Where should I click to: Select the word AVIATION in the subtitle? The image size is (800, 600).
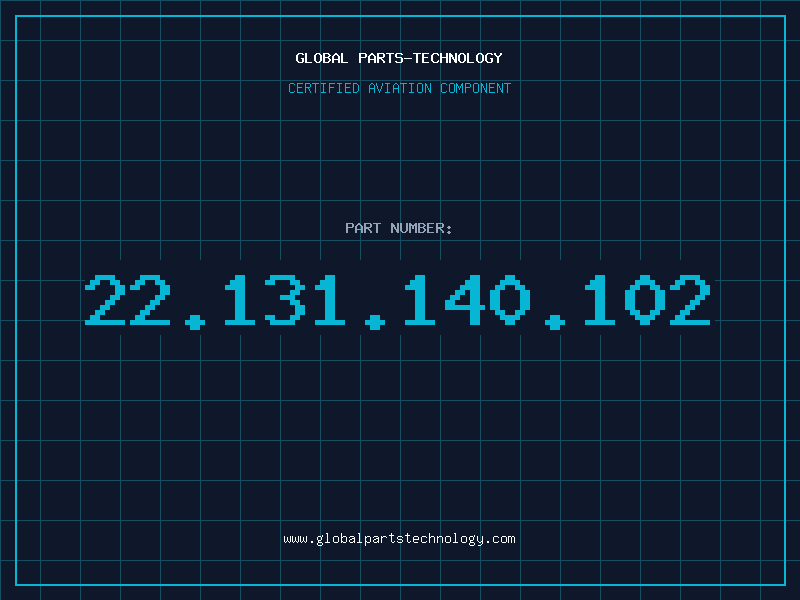[x=400, y=88]
